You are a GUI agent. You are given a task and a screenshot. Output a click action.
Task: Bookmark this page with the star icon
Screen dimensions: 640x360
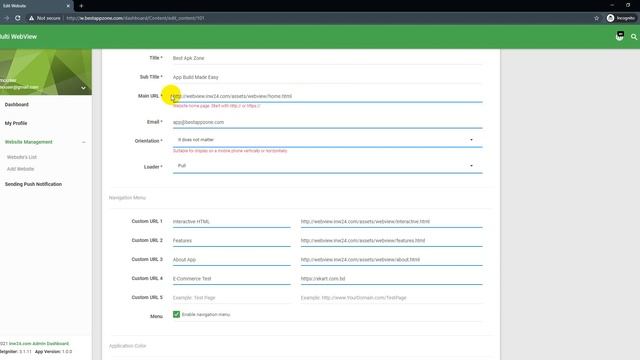[x=596, y=18]
